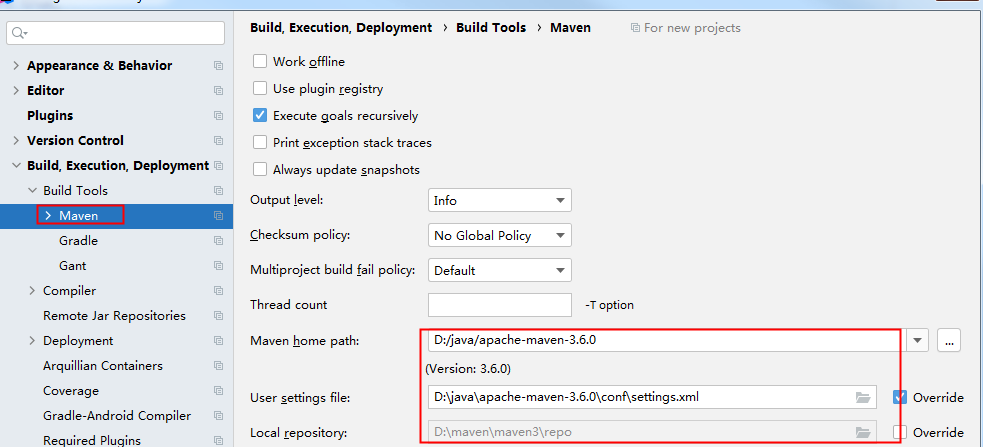Click the search magnifier icon in settings
This screenshot has height=447, width=983.
pyautogui.click(x=19, y=33)
